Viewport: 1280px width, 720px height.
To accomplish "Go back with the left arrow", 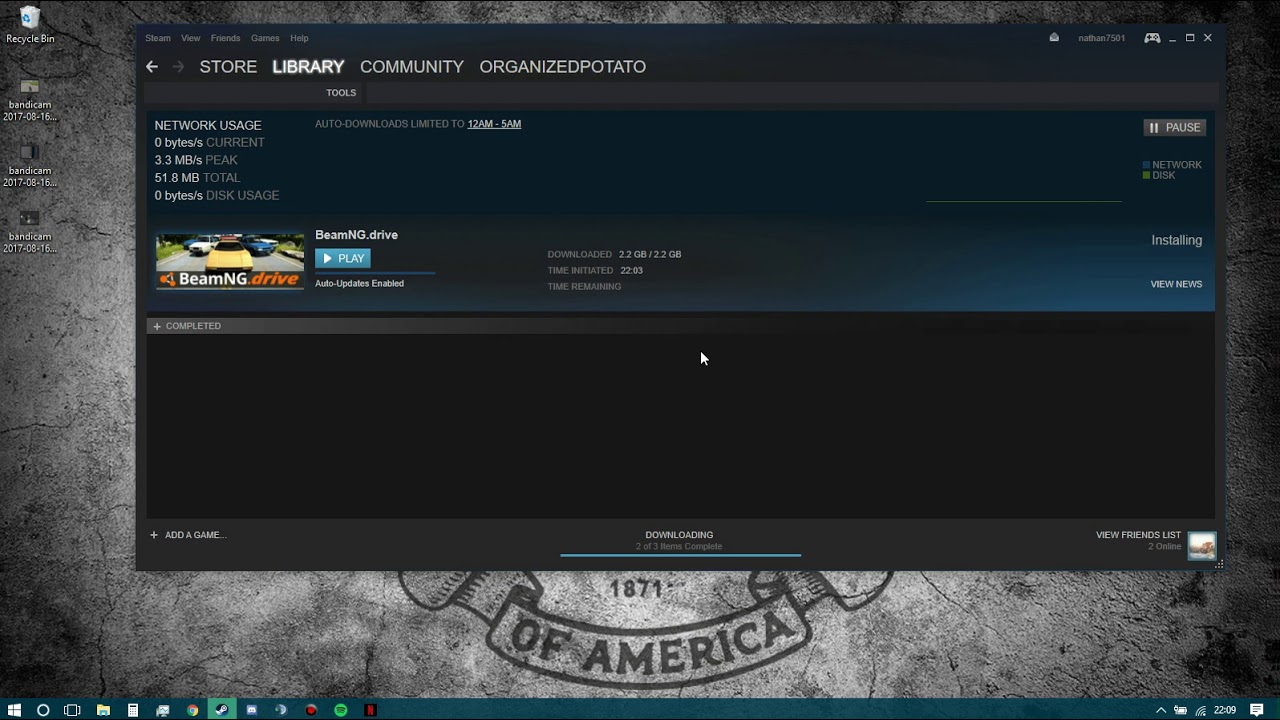I will pyautogui.click(x=152, y=67).
